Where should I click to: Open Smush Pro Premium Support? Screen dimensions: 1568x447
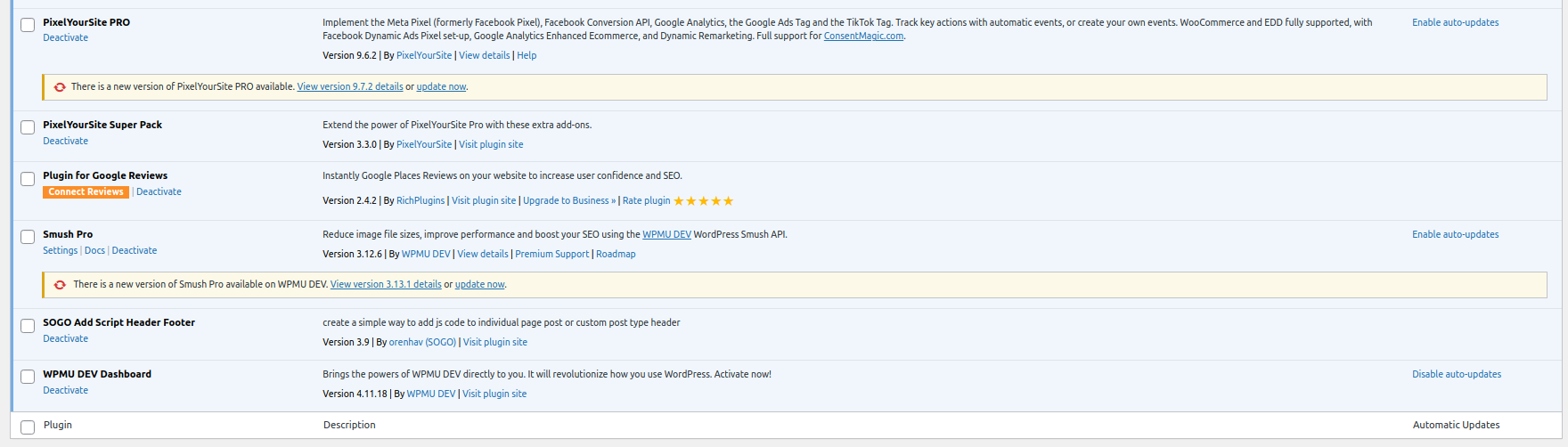(551, 254)
